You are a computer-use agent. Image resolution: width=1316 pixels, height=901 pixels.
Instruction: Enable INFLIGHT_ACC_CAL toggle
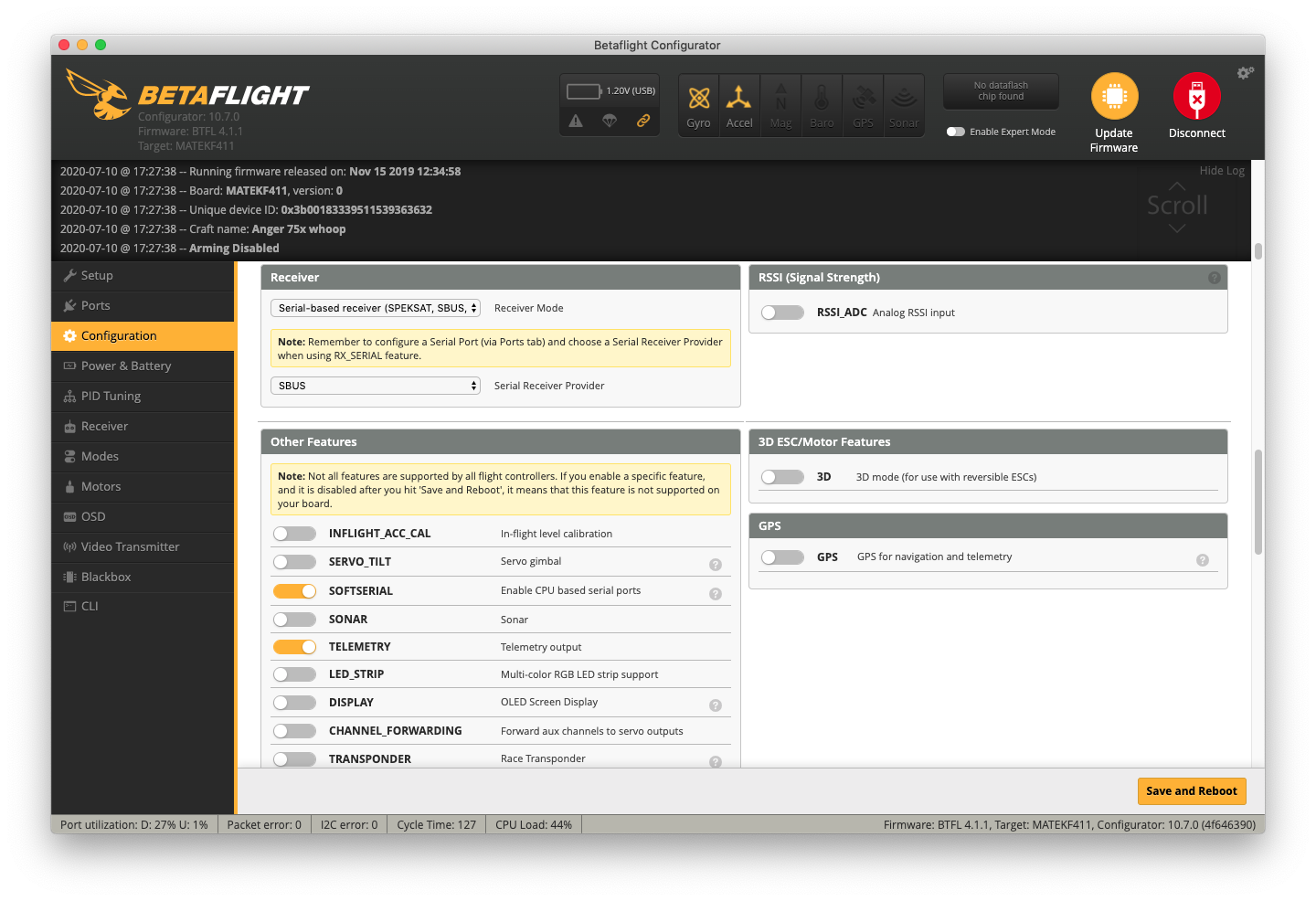pyautogui.click(x=294, y=534)
